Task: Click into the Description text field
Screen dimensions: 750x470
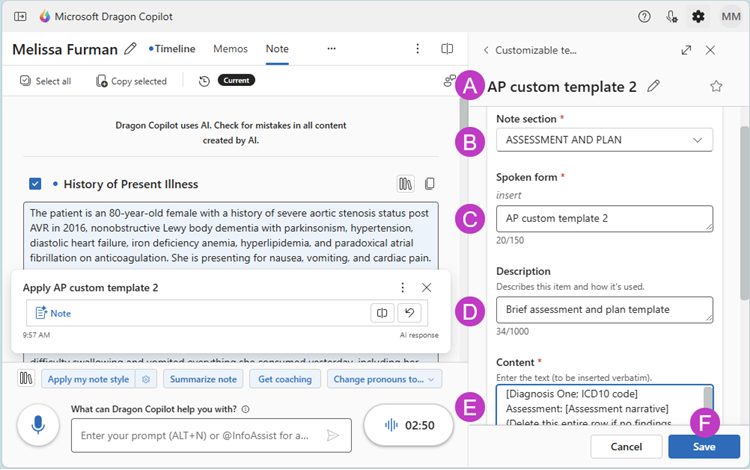Action: (x=604, y=310)
